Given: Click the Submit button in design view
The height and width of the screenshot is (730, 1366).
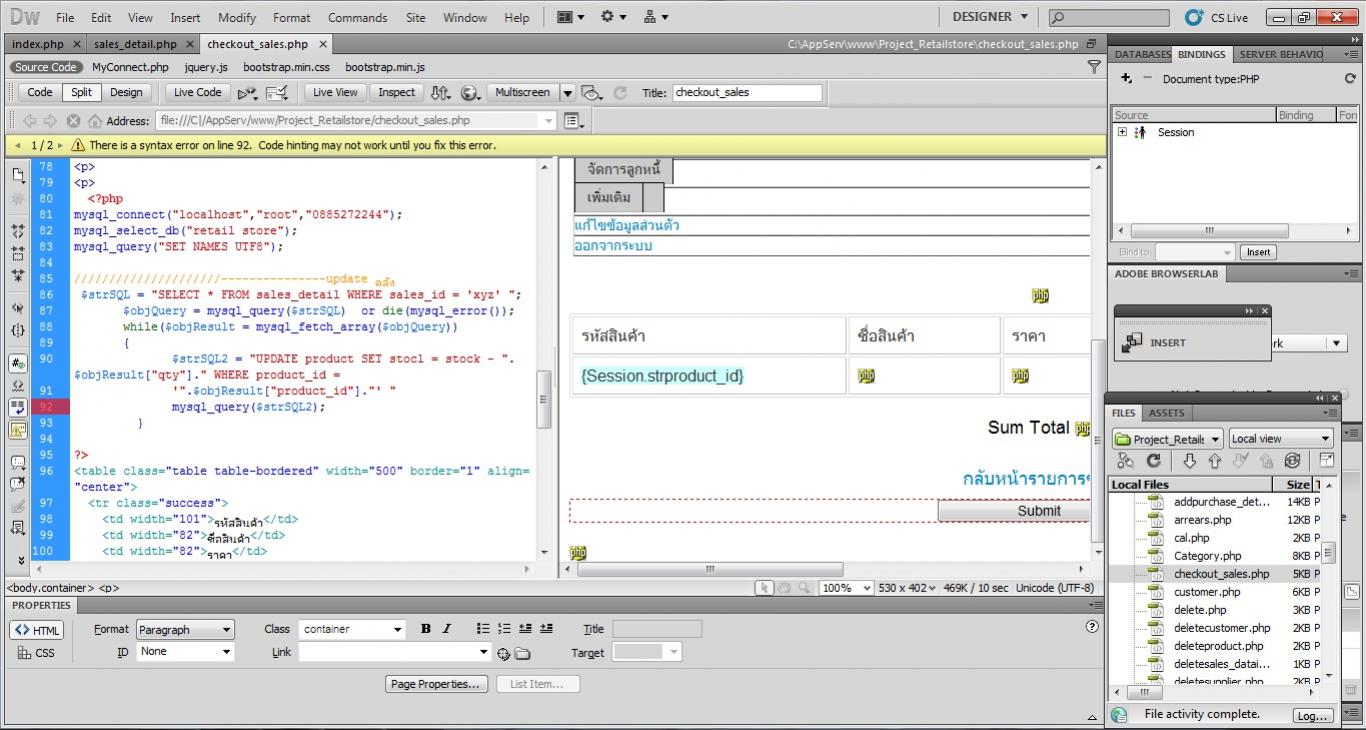Looking at the screenshot, I should (1013, 510).
